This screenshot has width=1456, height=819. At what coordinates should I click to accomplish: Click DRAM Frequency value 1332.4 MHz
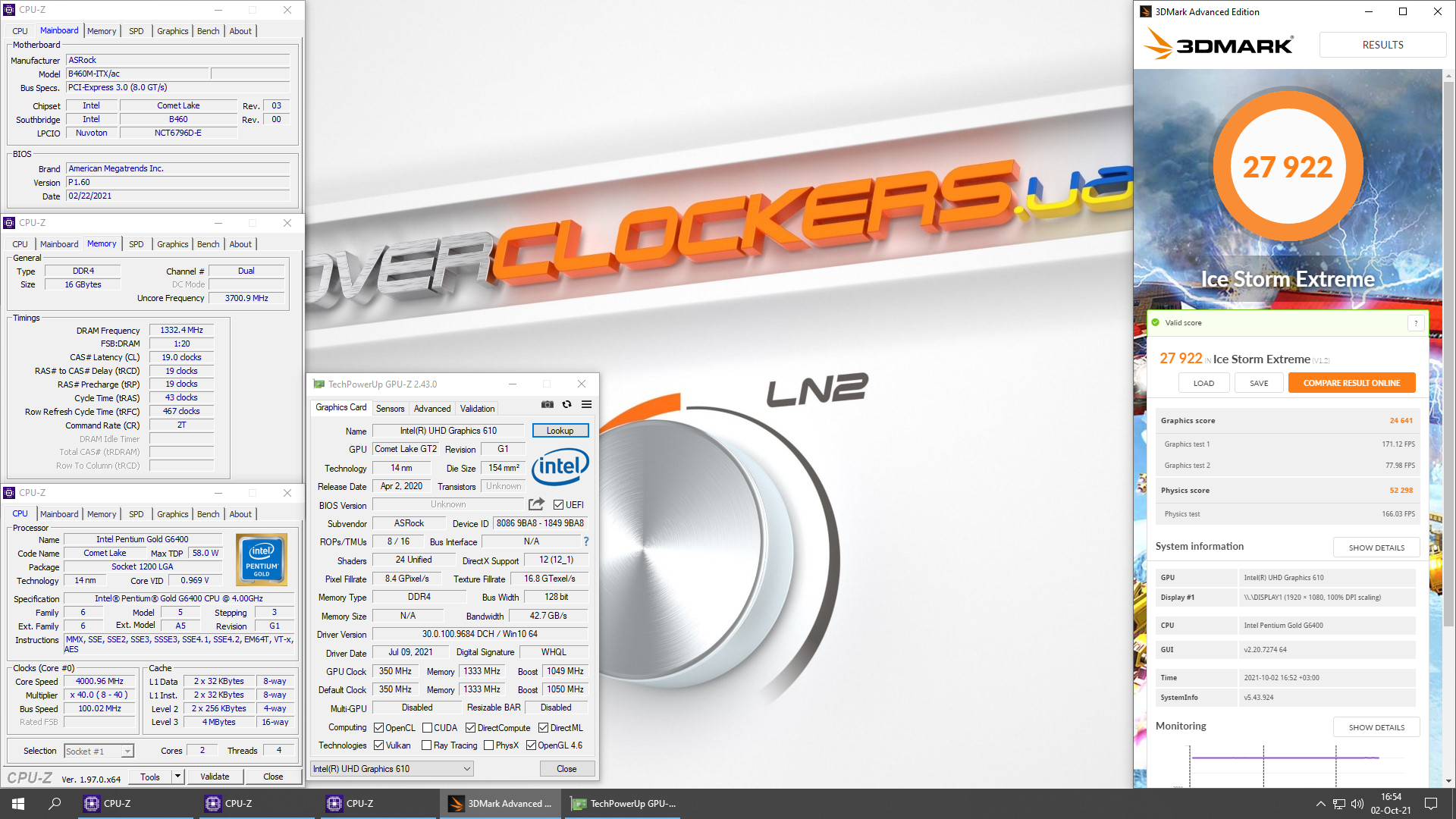[181, 331]
